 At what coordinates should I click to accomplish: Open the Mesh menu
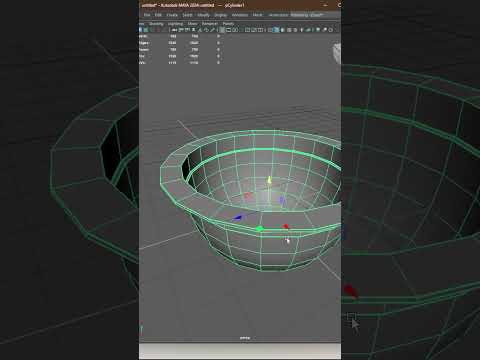coord(257,15)
